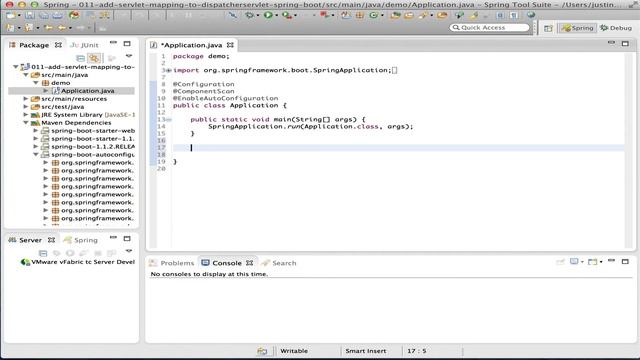Maximize the Console panel
This screenshot has height=360, width=640.
point(625,261)
